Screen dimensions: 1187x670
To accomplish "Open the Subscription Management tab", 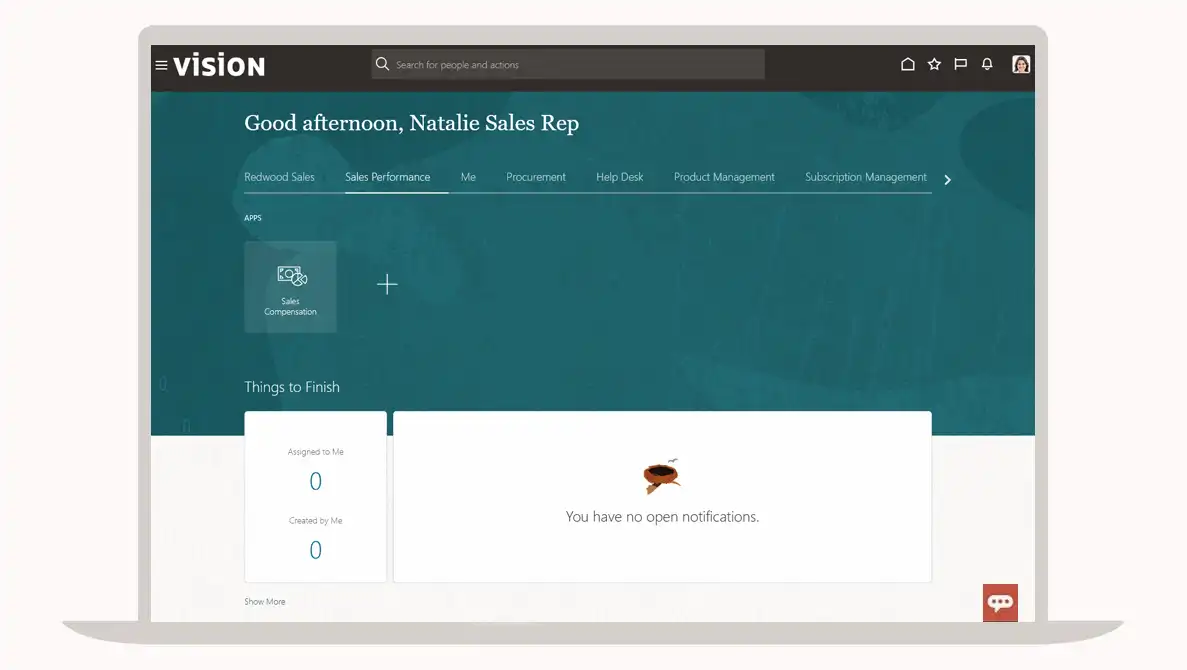I will tap(865, 176).
